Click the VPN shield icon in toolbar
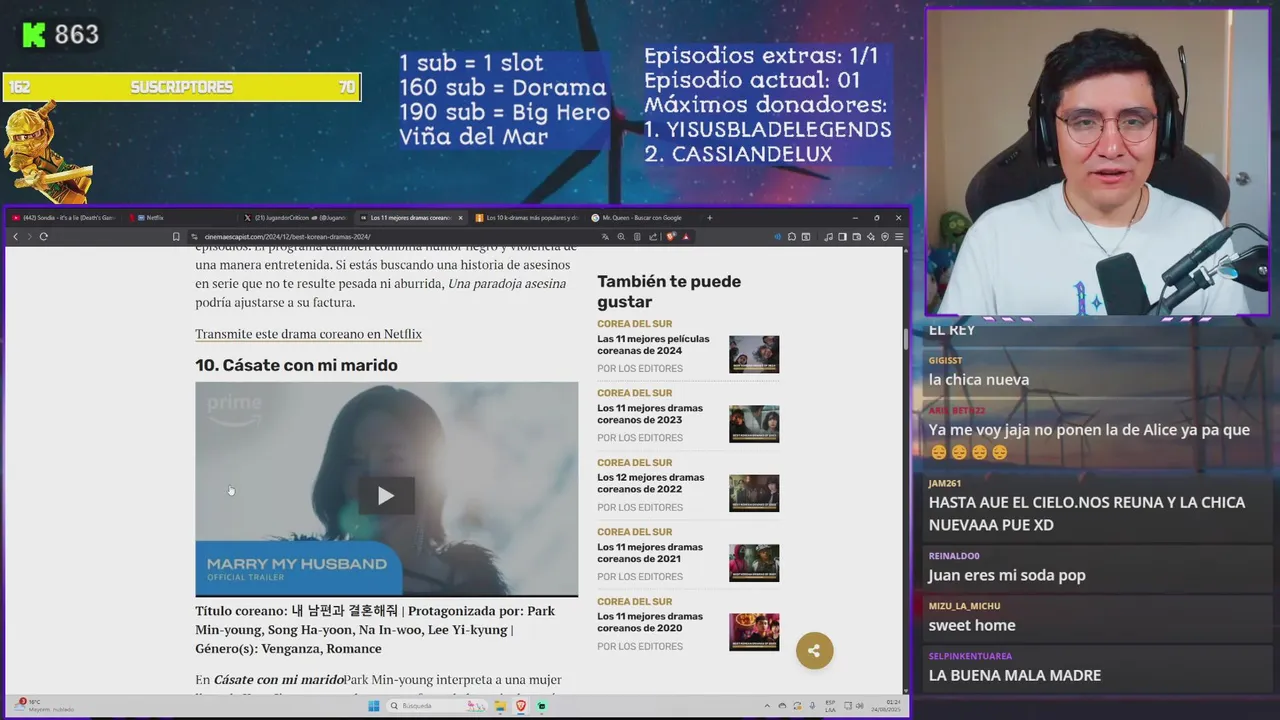1280x720 pixels. (x=885, y=237)
